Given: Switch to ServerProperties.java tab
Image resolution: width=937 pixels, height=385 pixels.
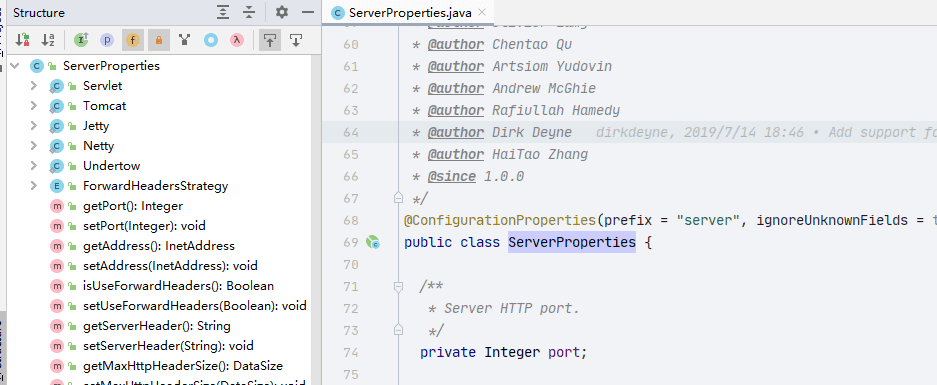Looking at the screenshot, I should pos(402,13).
